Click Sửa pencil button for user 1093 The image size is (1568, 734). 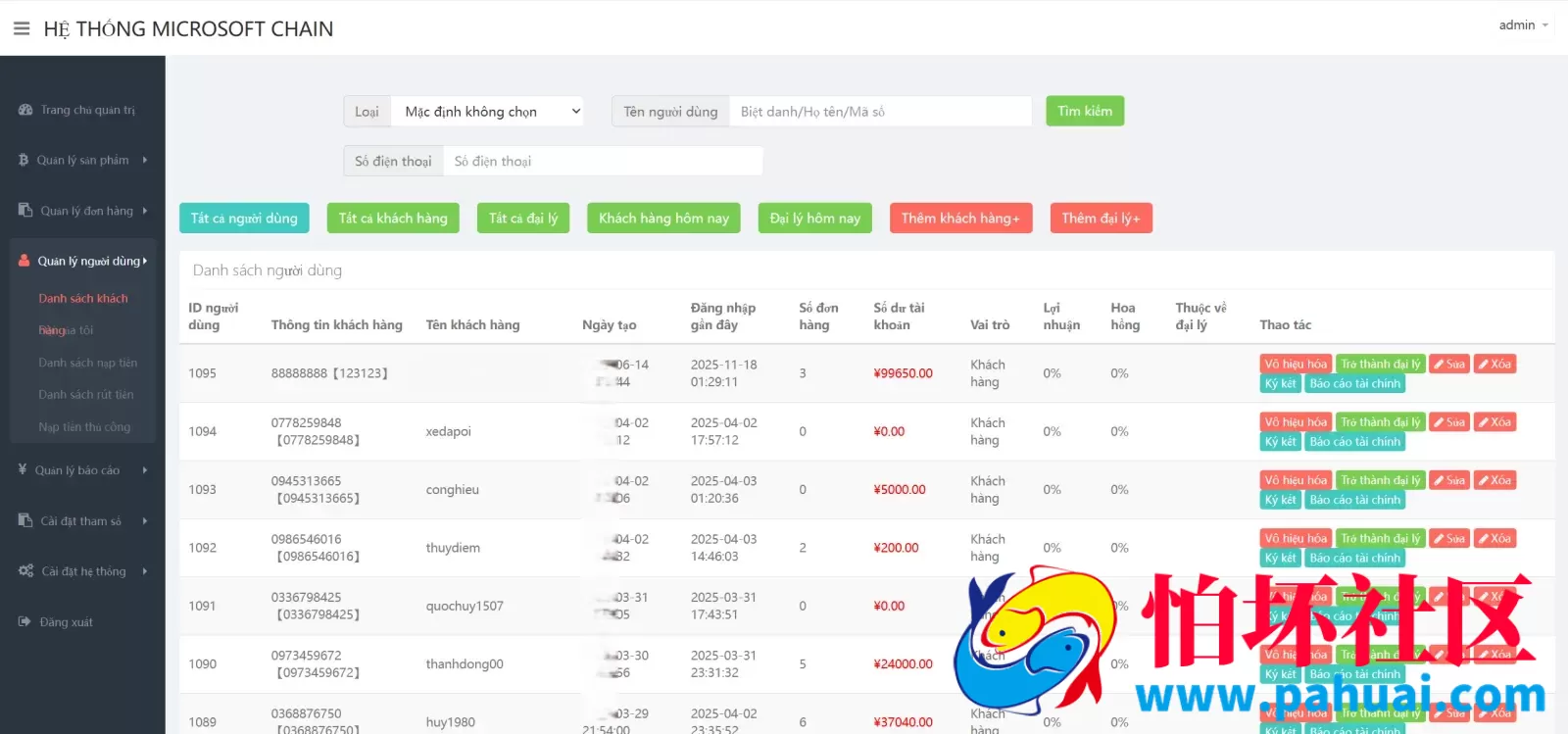[1449, 480]
